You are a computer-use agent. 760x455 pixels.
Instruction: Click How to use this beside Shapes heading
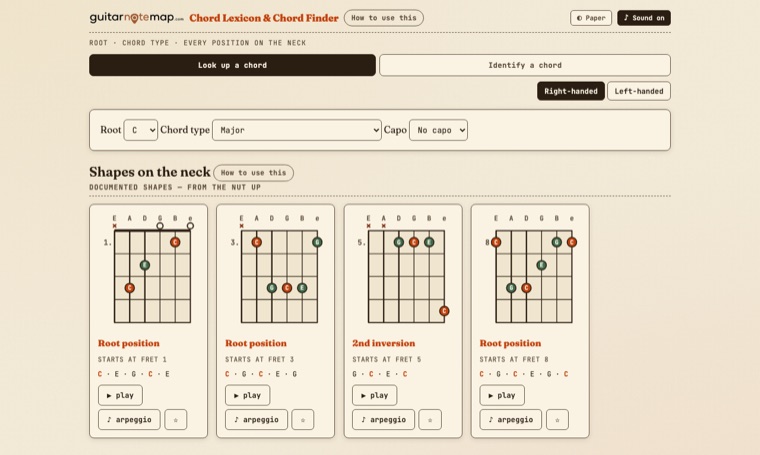(253, 173)
